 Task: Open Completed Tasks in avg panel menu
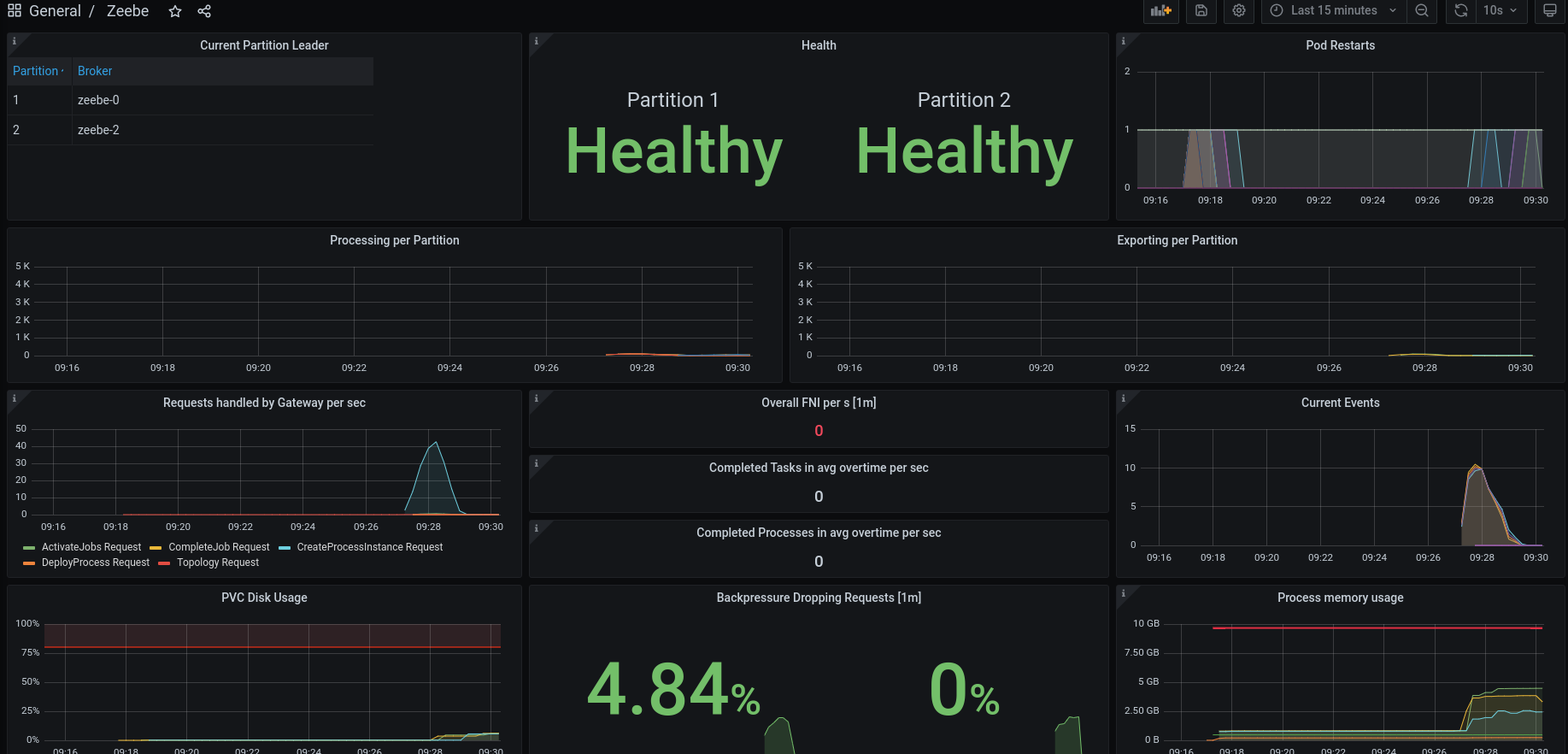[819, 468]
